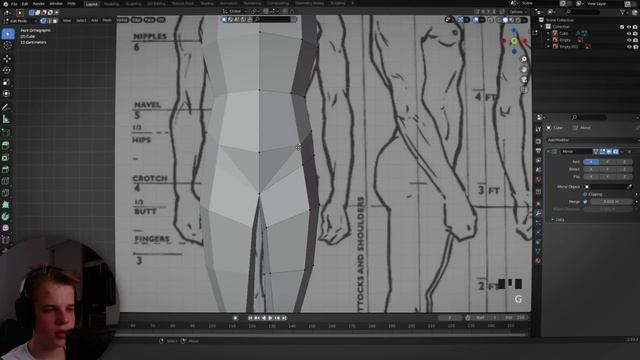Switch to the Sculpting workspace tab

(x=133, y=4)
